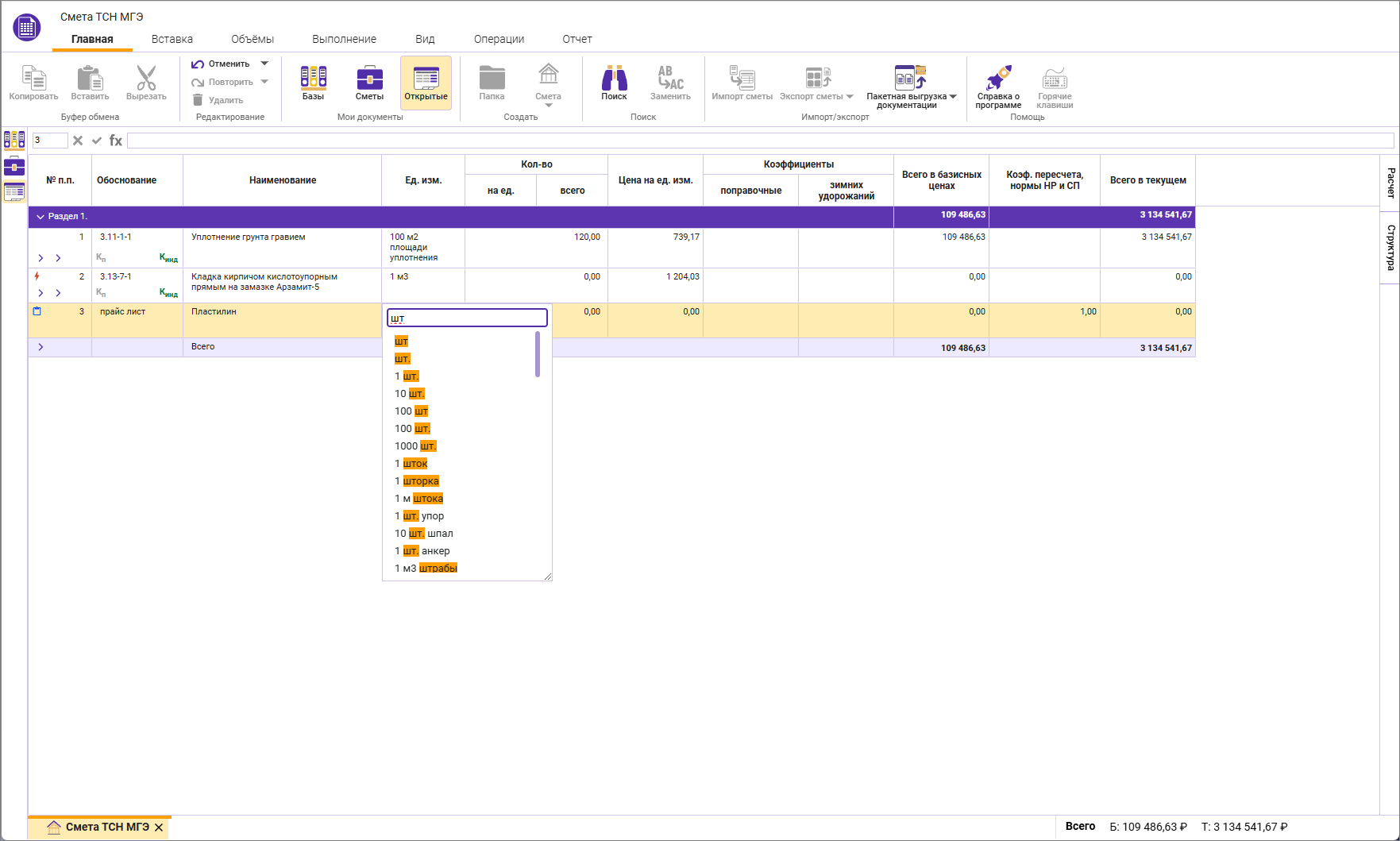The width and height of the screenshot is (1400, 841).
Task: Select '100 шт.' from unit suggestions
Action: [413, 429]
